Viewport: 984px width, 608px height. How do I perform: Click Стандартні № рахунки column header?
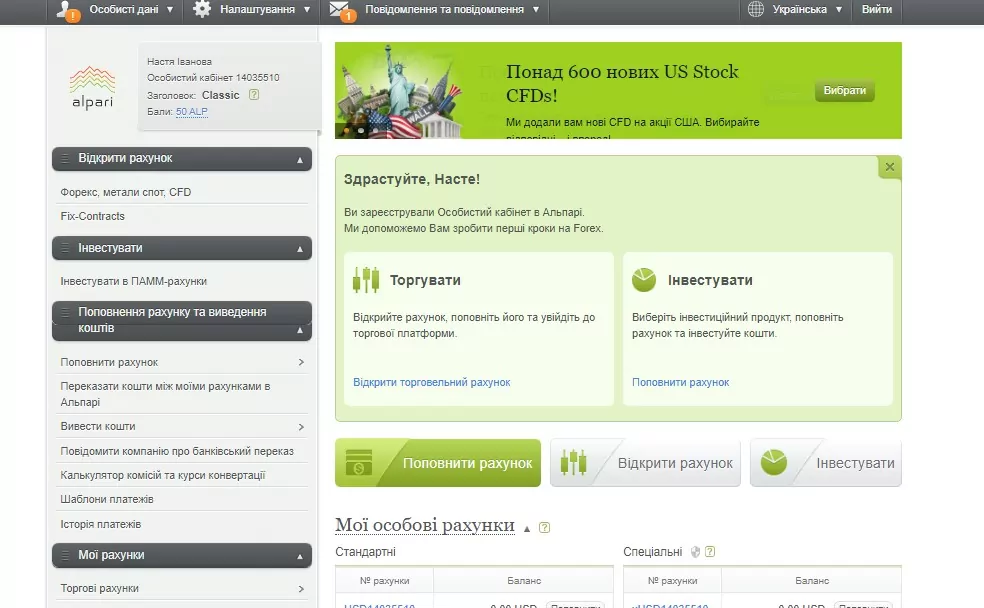click(x=384, y=580)
